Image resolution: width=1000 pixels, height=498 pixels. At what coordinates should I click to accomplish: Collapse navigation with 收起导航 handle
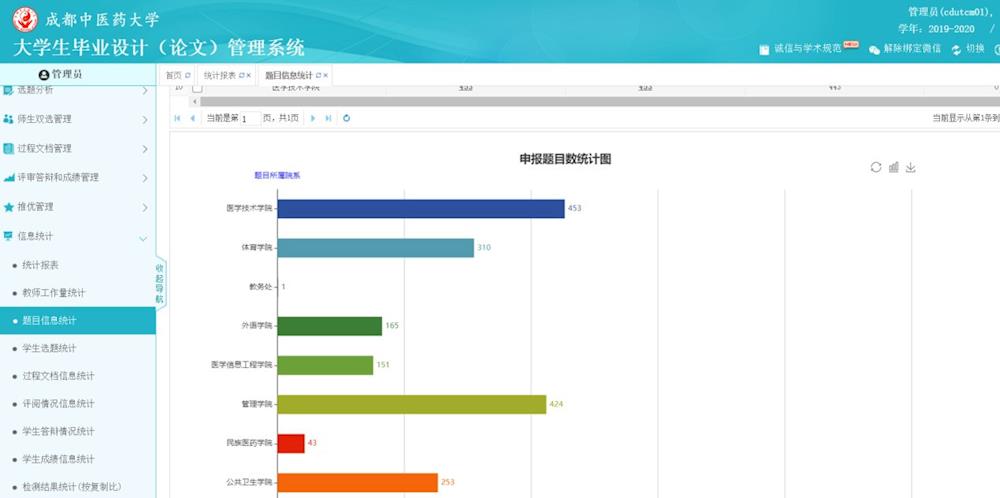159,284
